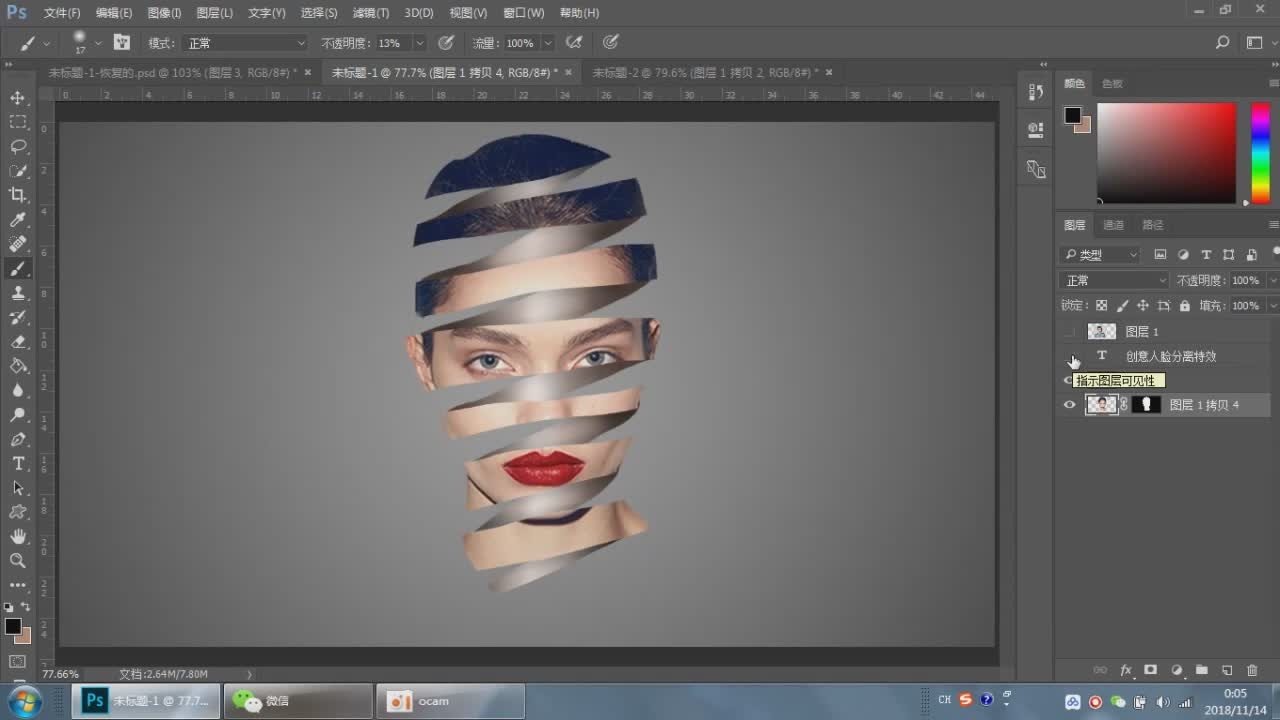This screenshot has height=720, width=1280.
Task: Enable airbrush-style build-up
Action: point(574,43)
